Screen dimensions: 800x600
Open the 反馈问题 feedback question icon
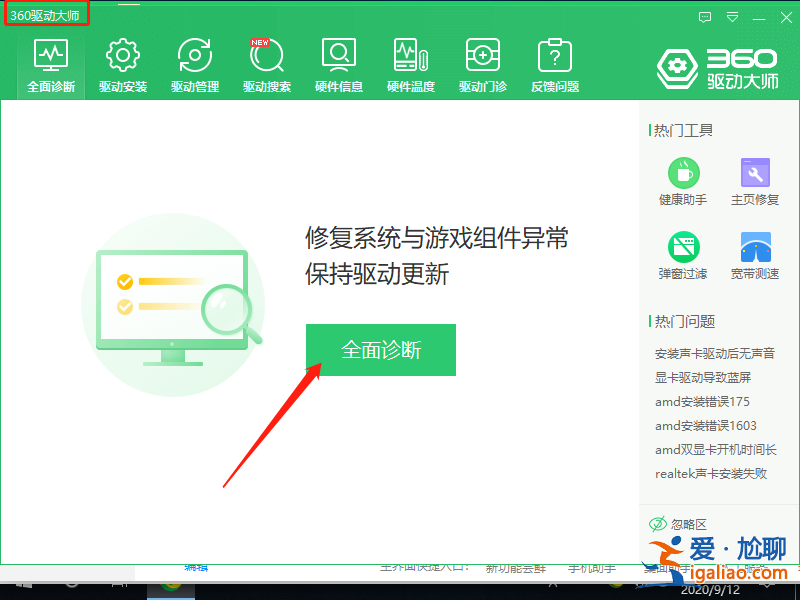tap(554, 62)
